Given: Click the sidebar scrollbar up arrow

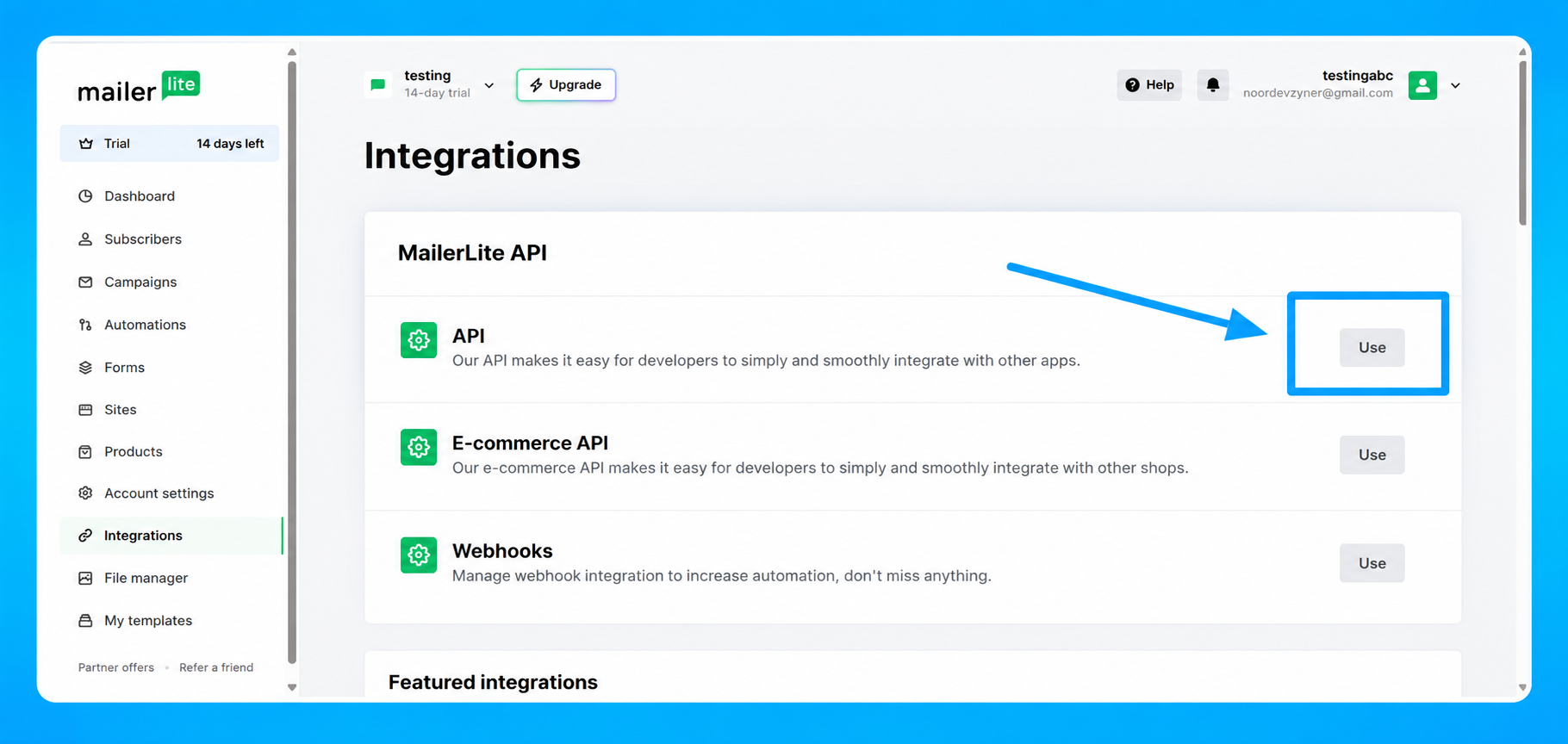Looking at the screenshot, I should tap(292, 53).
